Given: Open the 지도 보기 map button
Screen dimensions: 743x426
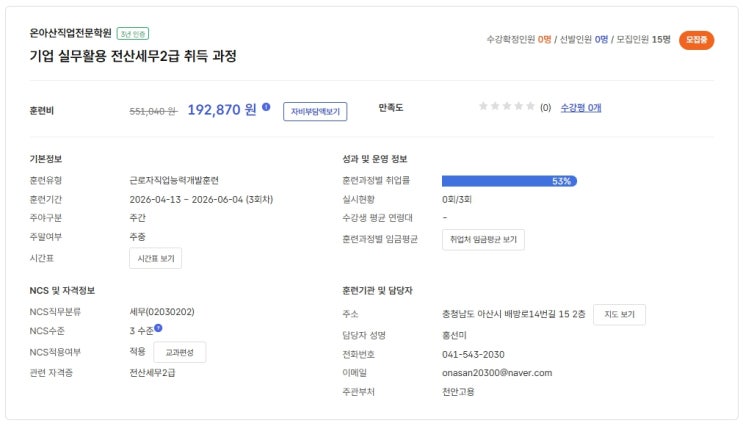Looking at the screenshot, I should [619, 315].
